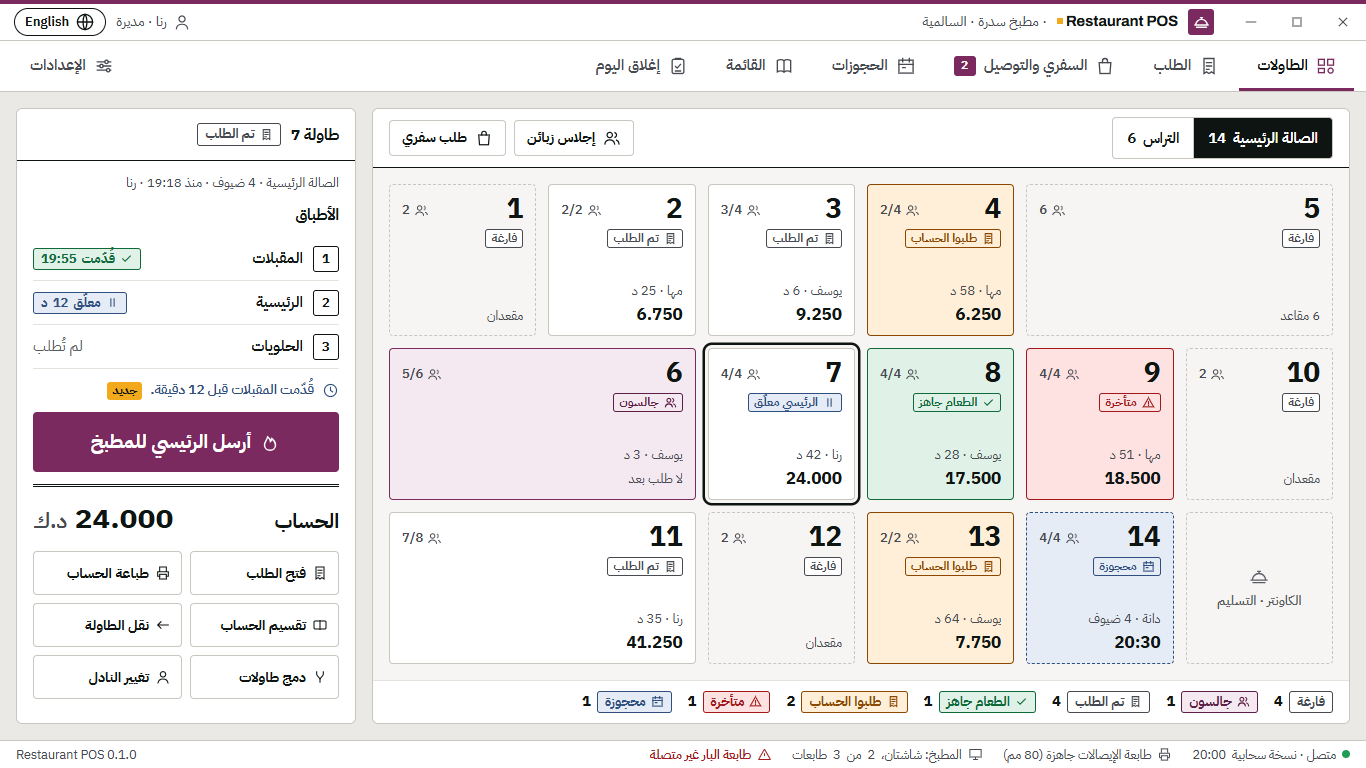This screenshot has width=1366, height=768.
Task: Click the kitchen screens monitor icon
Action: pyautogui.click(x=975, y=755)
